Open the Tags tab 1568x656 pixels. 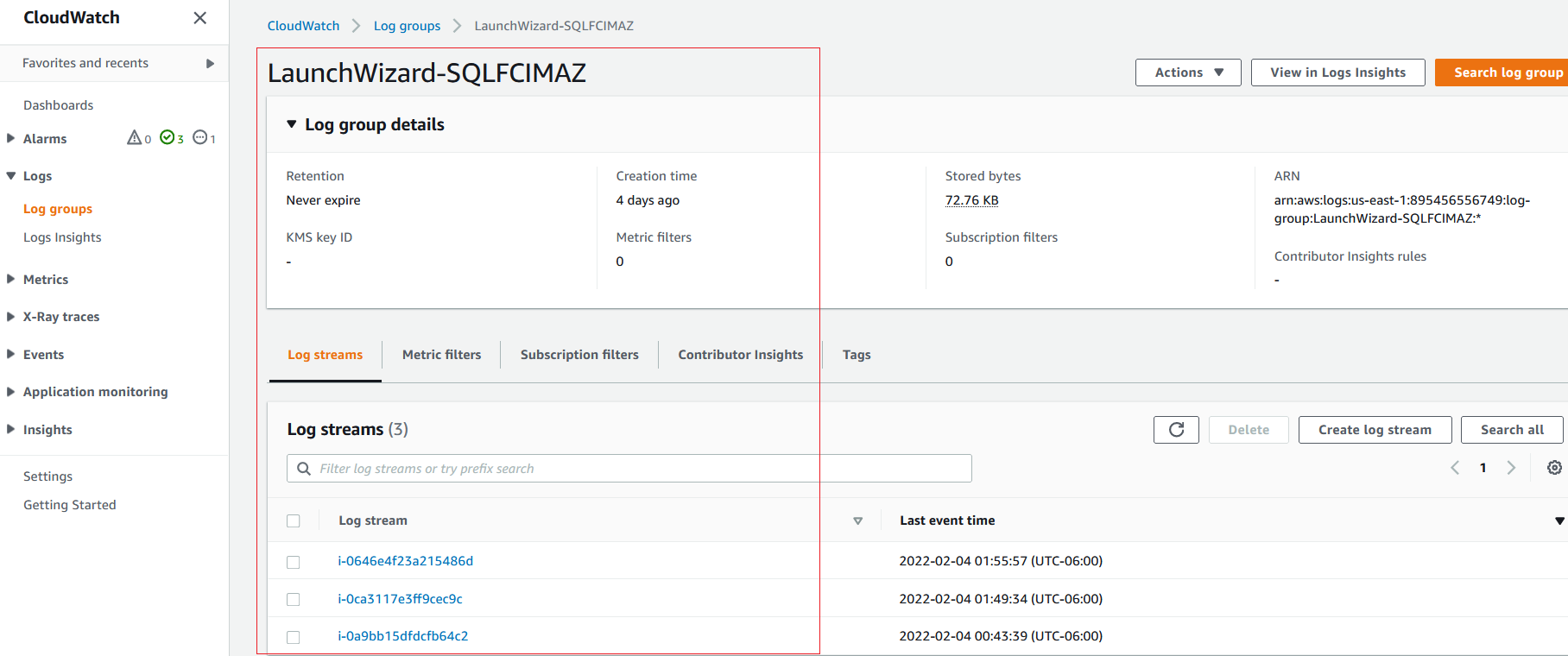click(x=857, y=355)
